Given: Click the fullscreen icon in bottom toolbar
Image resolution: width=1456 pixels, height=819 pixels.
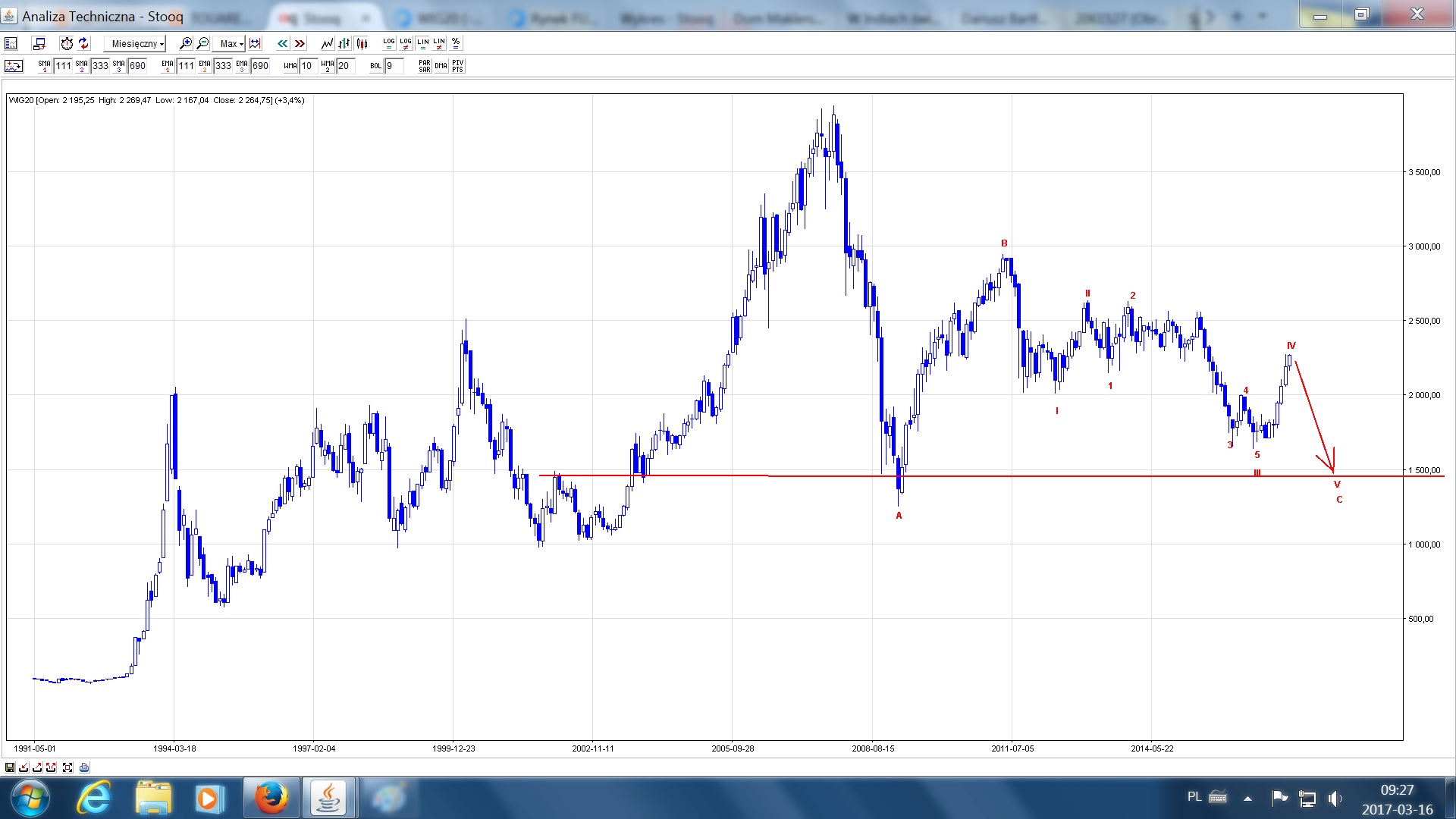Looking at the screenshot, I should pyautogui.click(x=67, y=767).
